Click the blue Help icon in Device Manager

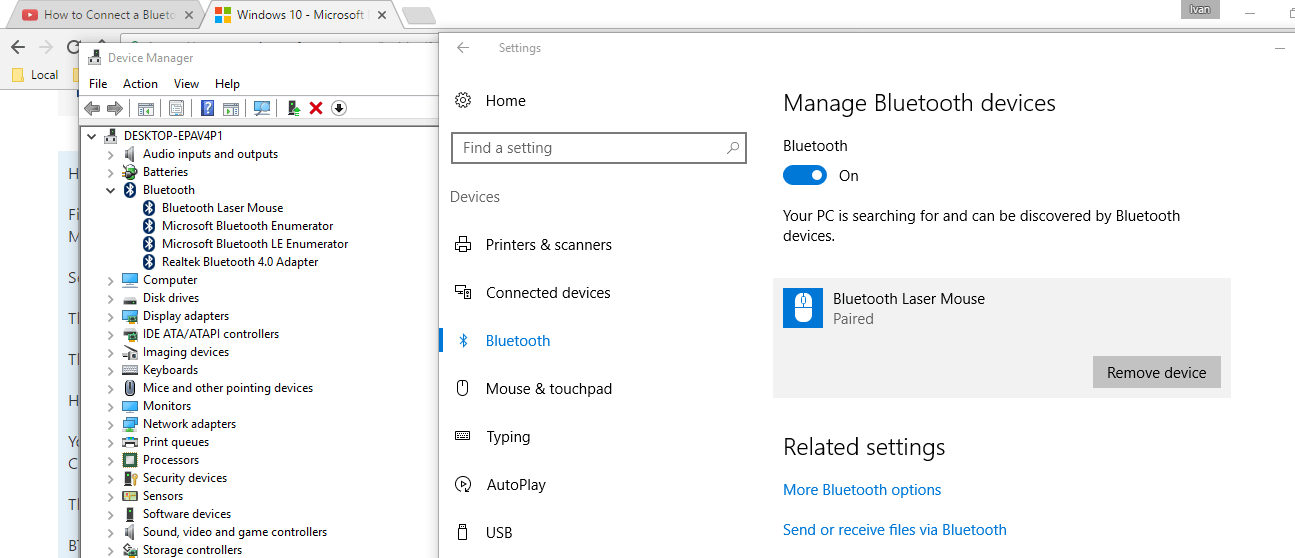[x=208, y=108]
